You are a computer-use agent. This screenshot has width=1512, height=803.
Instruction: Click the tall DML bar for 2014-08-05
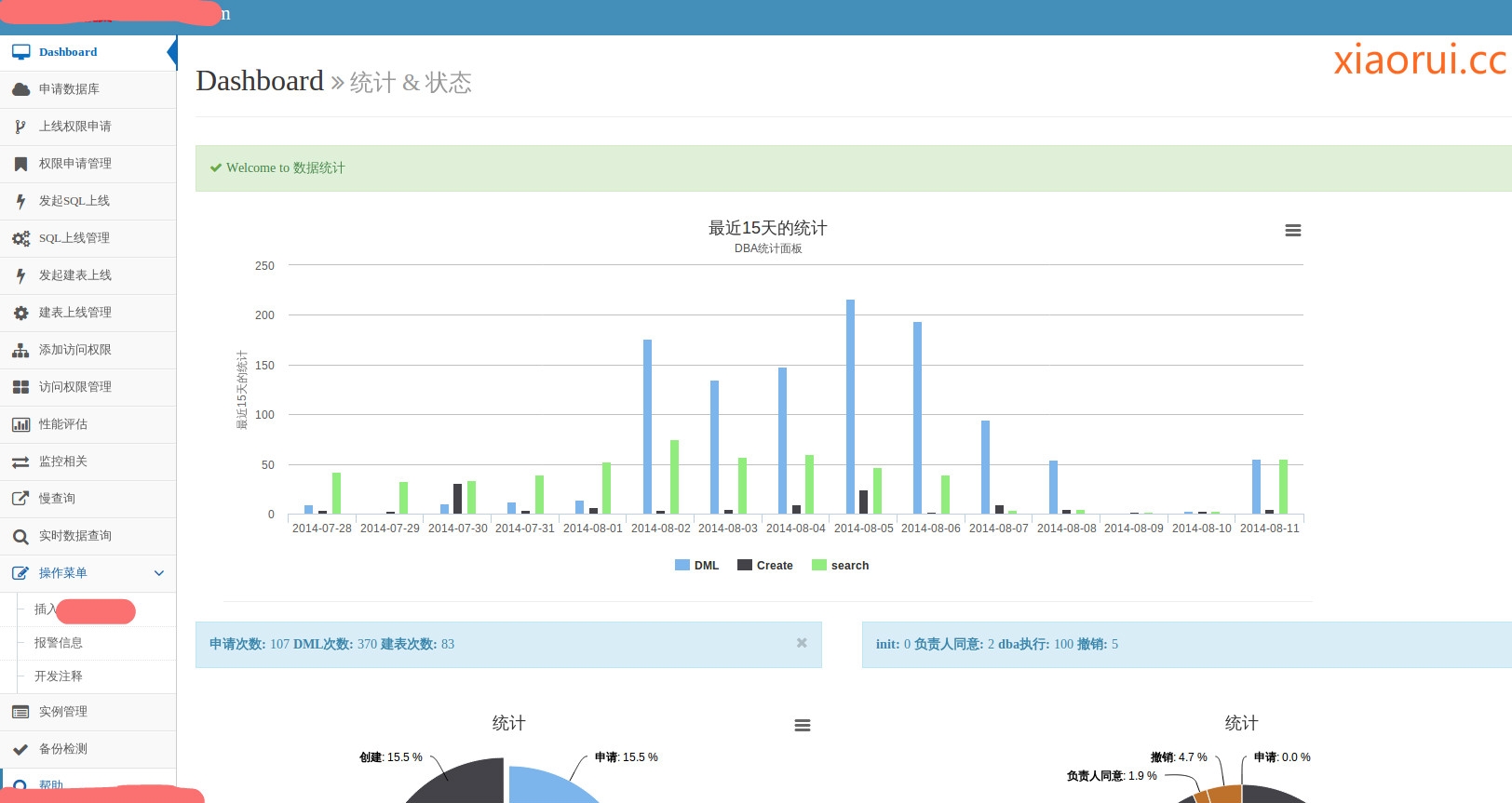[850, 407]
